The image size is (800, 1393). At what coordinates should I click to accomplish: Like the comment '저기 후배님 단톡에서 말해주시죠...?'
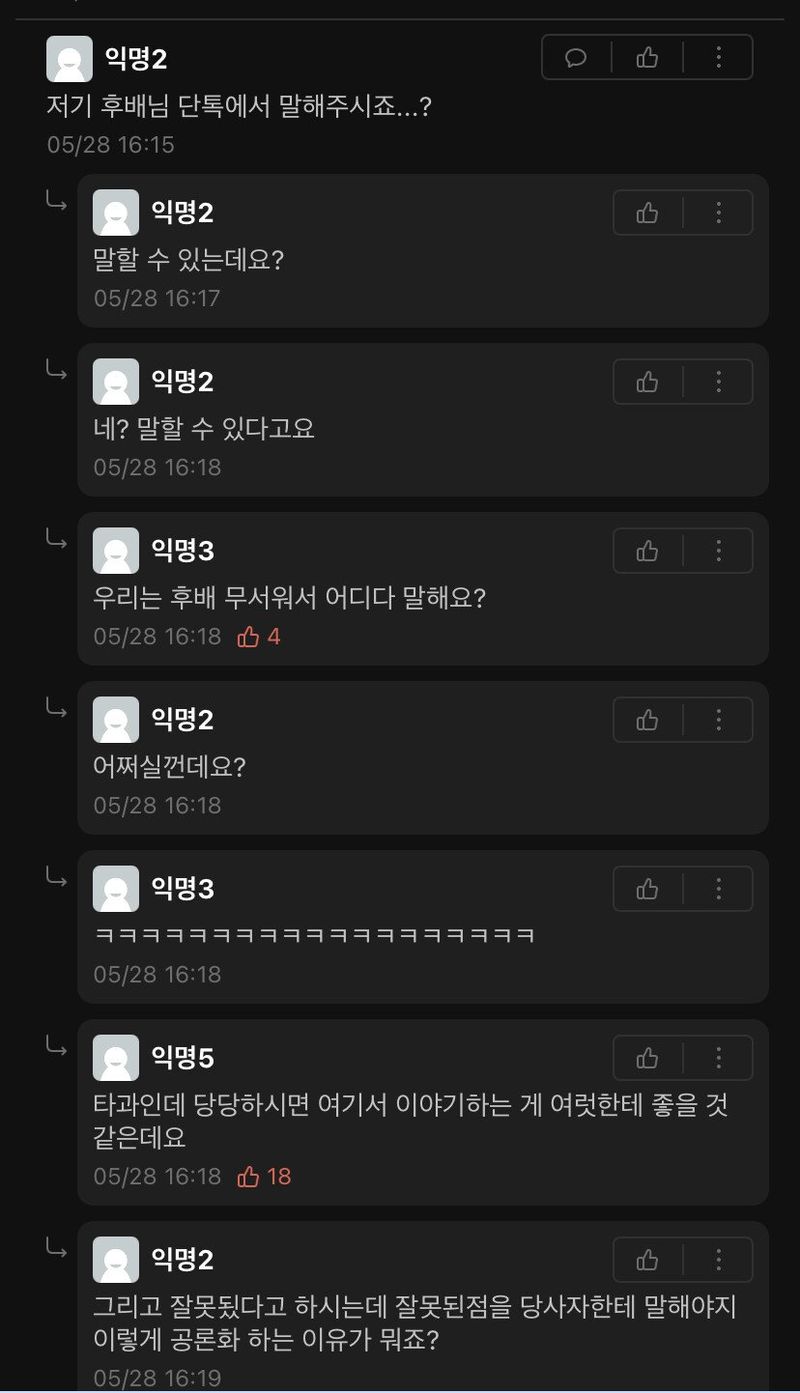coord(647,58)
